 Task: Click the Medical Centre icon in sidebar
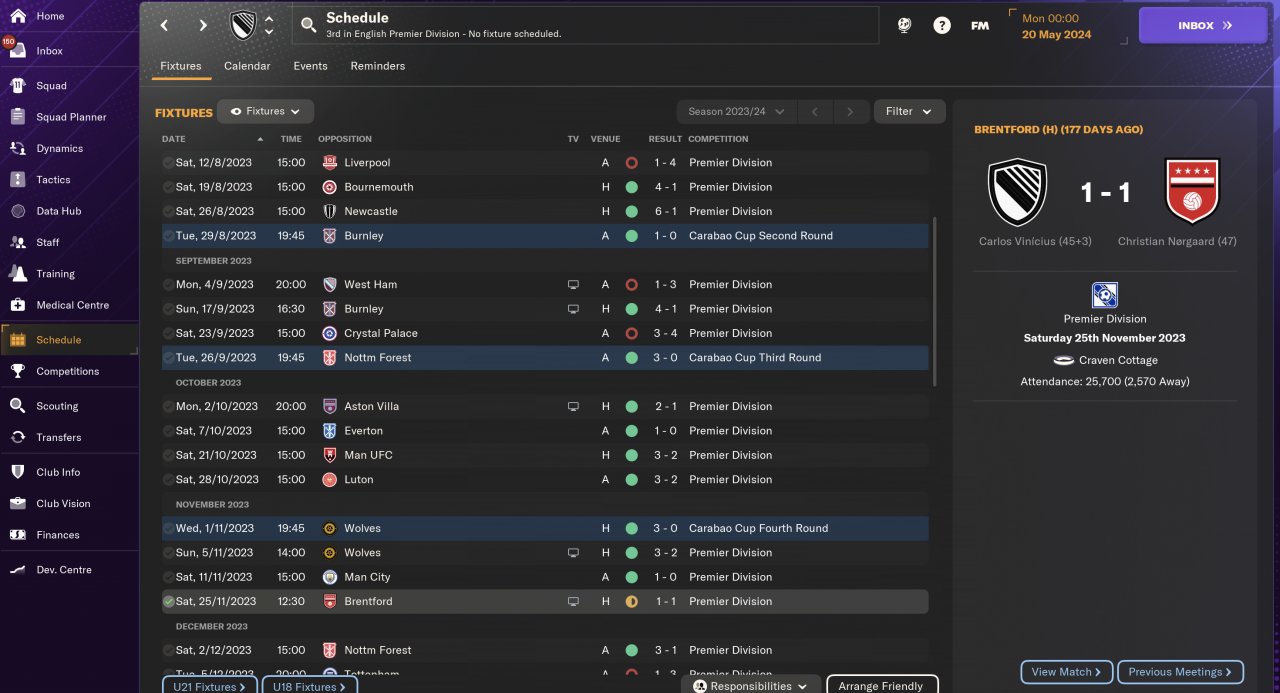click(x=17, y=305)
